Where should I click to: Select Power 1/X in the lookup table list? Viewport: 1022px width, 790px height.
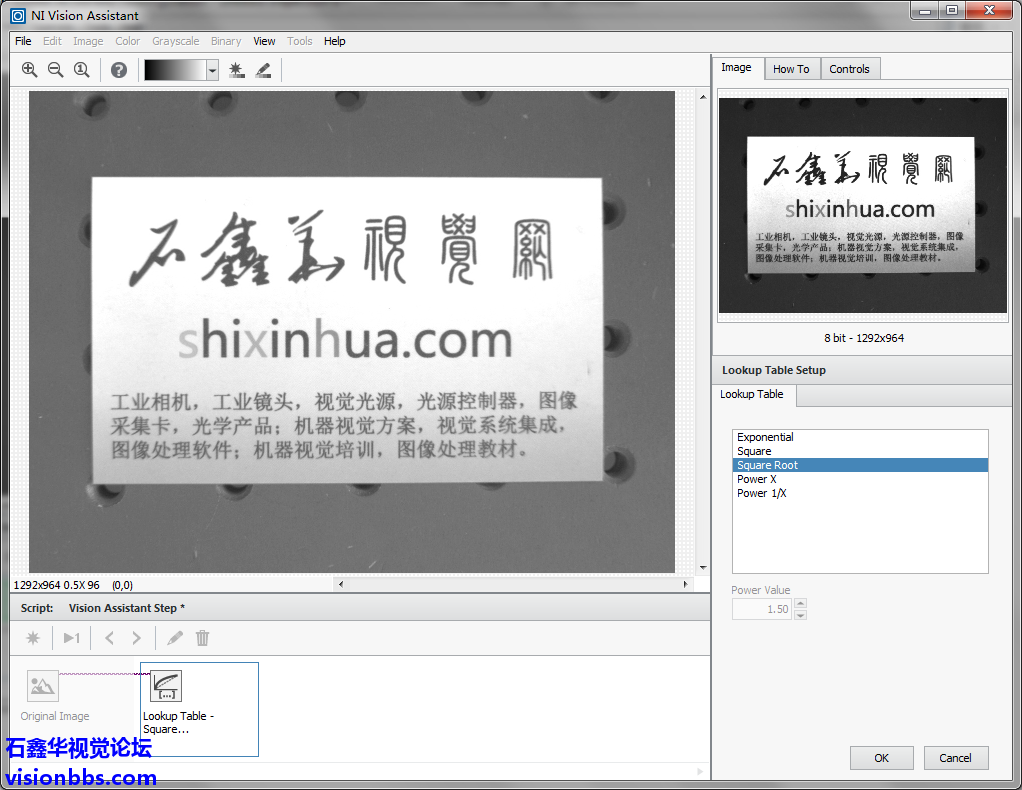(x=761, y=493)
